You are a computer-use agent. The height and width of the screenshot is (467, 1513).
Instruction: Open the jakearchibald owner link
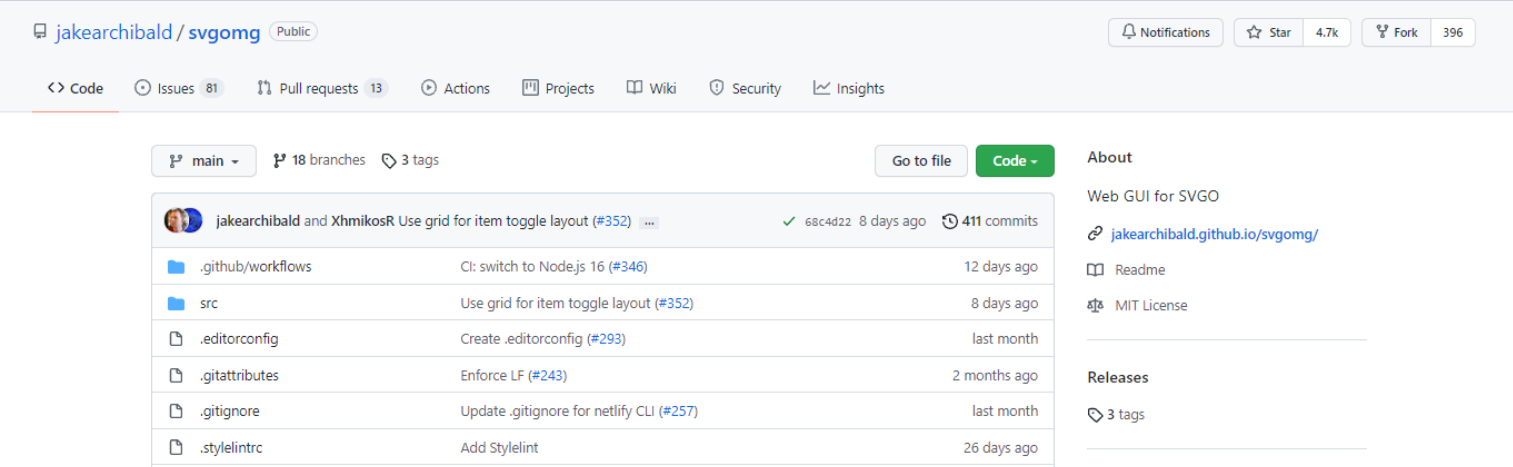[114, 32]
